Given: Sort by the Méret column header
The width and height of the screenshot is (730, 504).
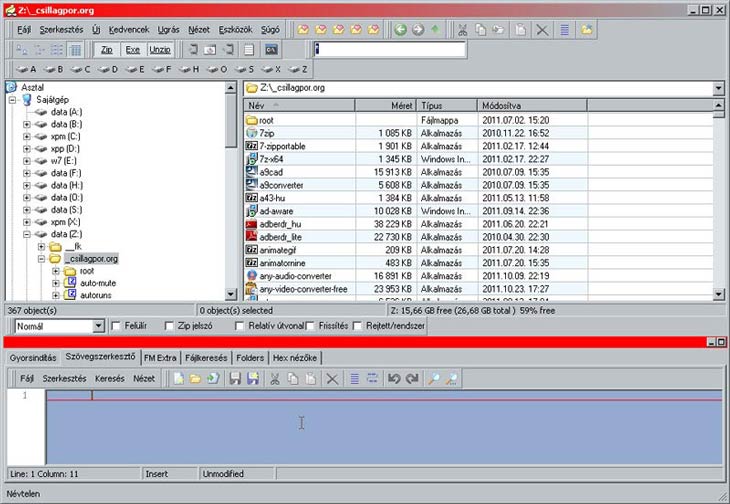Looking at the screenshot, I should click(385, 106).
